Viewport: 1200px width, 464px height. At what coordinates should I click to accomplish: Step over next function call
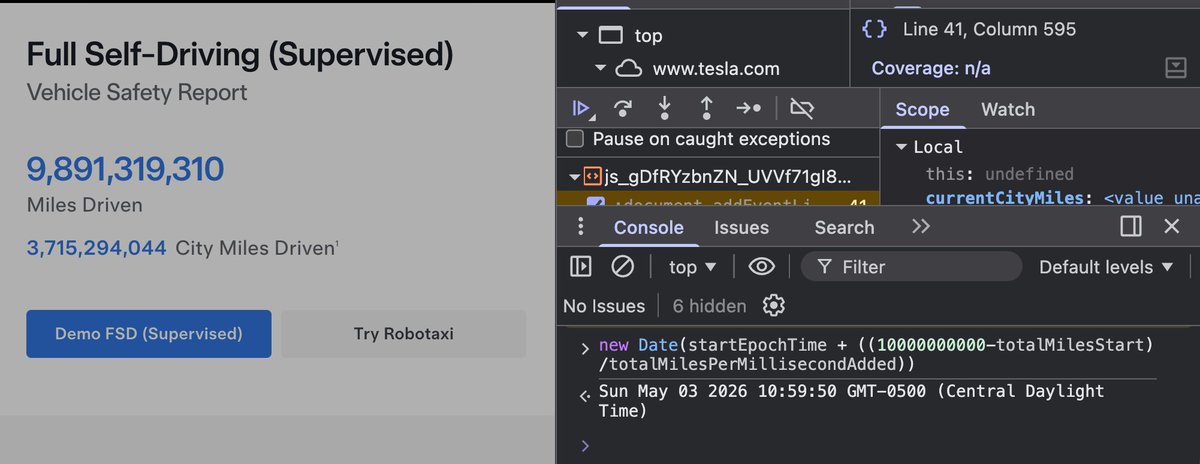click(x=623, y=108)
